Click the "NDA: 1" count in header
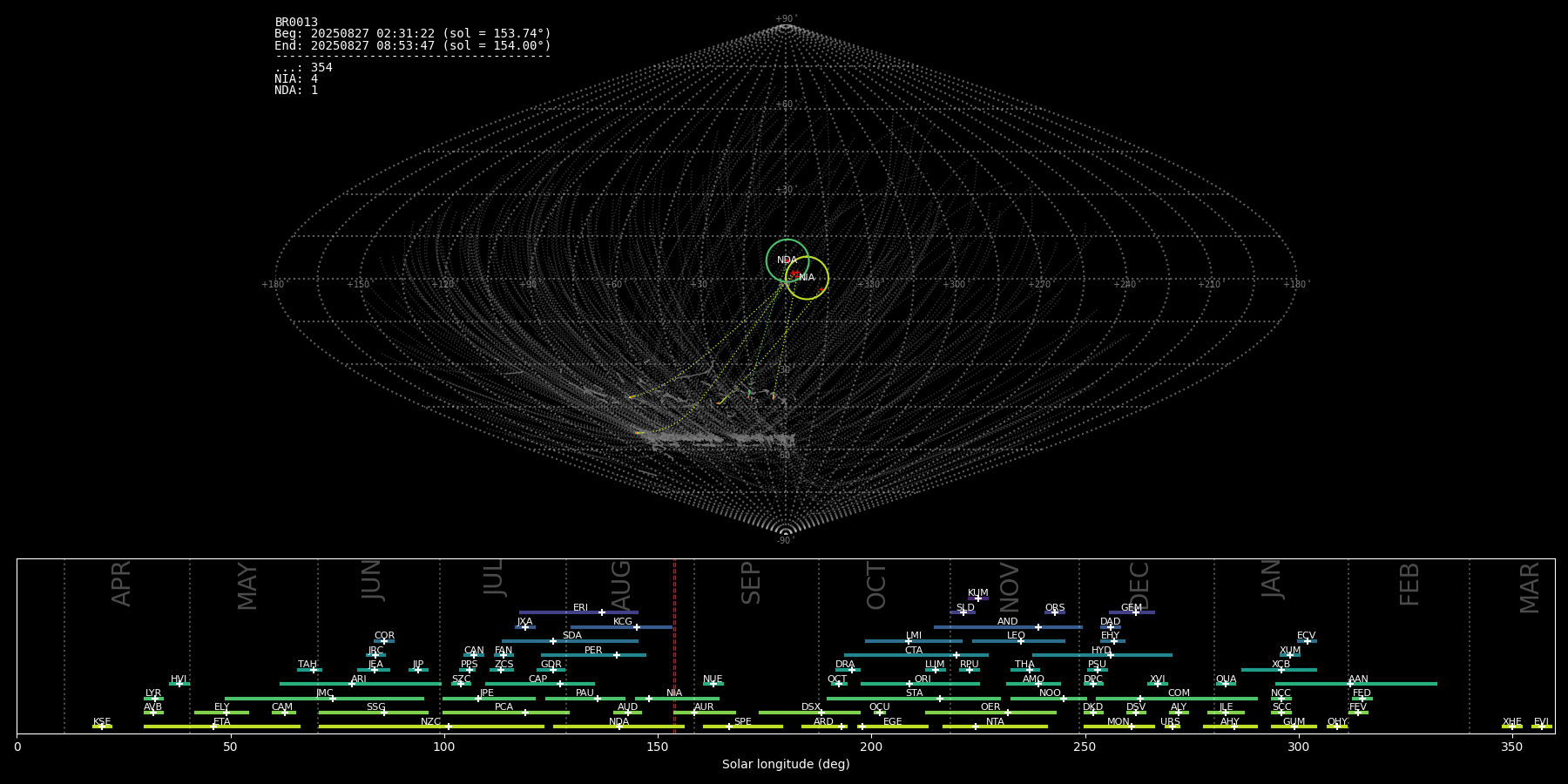 296,91
